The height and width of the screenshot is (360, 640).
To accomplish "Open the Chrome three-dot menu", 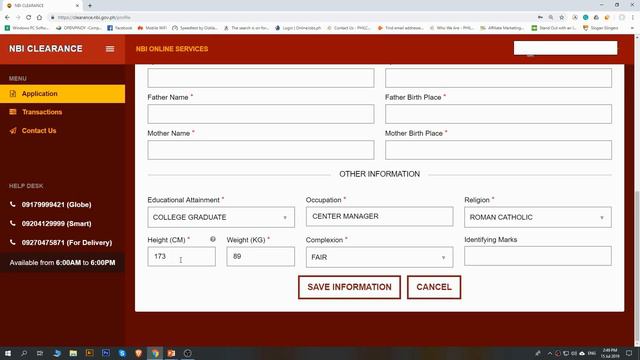I will (633, 18).
